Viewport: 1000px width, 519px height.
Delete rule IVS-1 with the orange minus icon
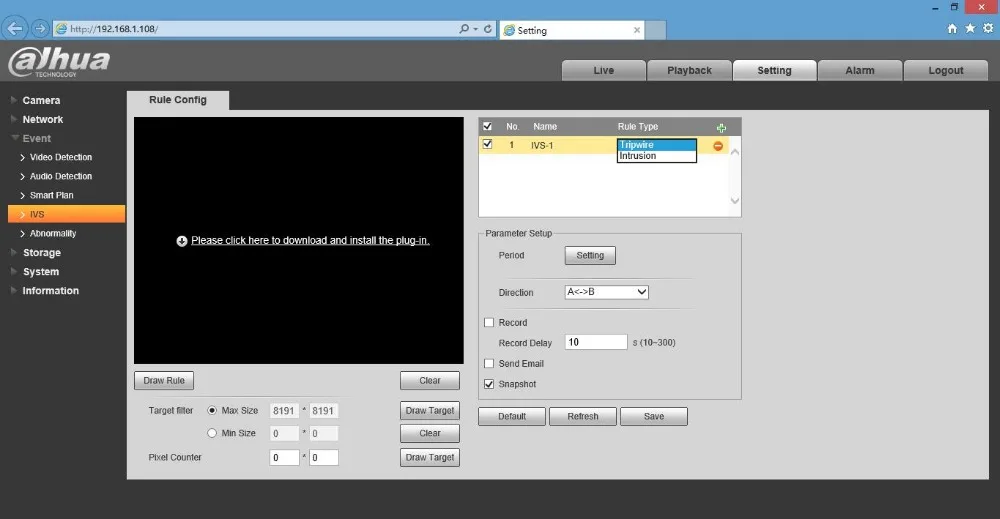tap(718, 146)
